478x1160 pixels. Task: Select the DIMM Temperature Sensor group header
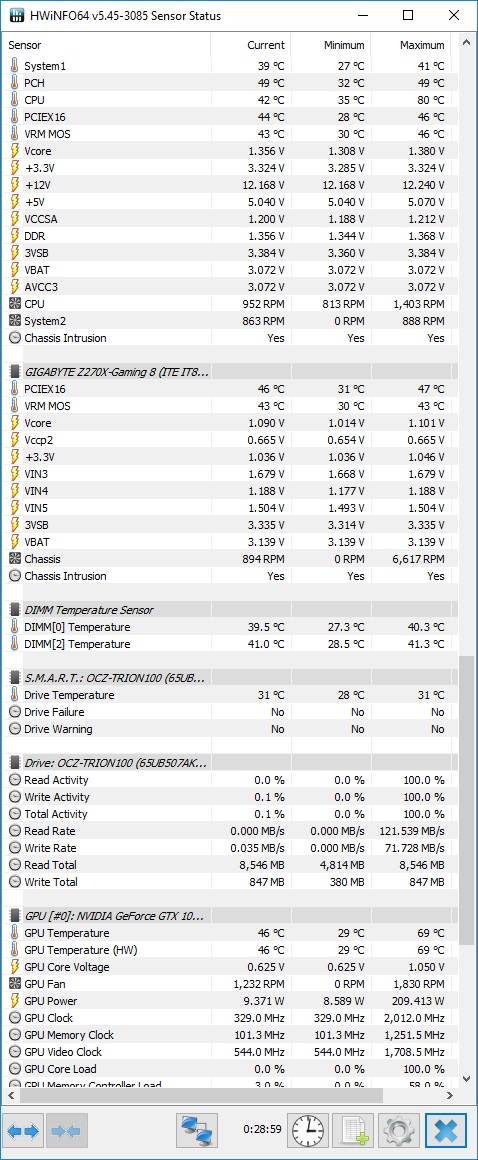click(x=229, y=610)
